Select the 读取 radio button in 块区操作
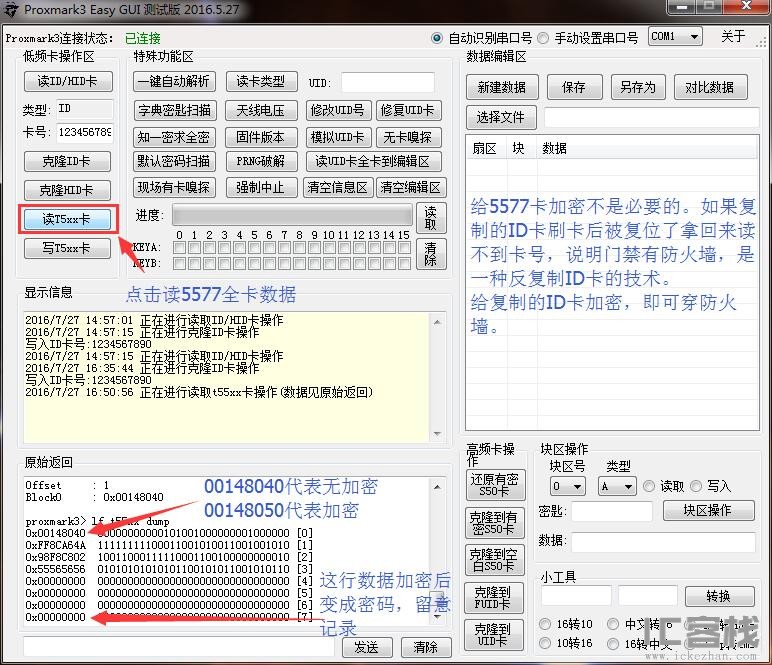772x665 pixels. [x=649, y=486]
